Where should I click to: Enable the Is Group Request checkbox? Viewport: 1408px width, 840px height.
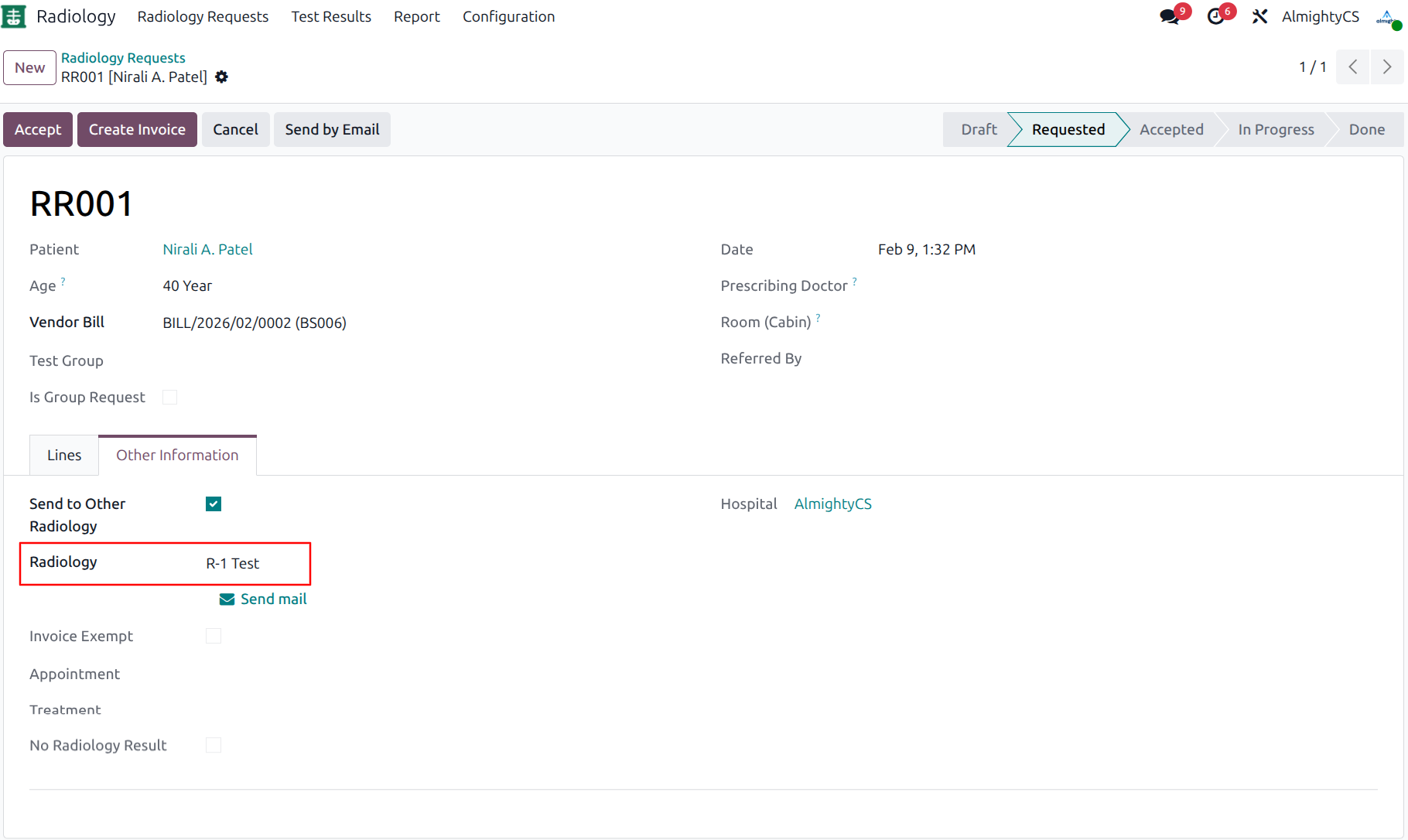[170, 397]
